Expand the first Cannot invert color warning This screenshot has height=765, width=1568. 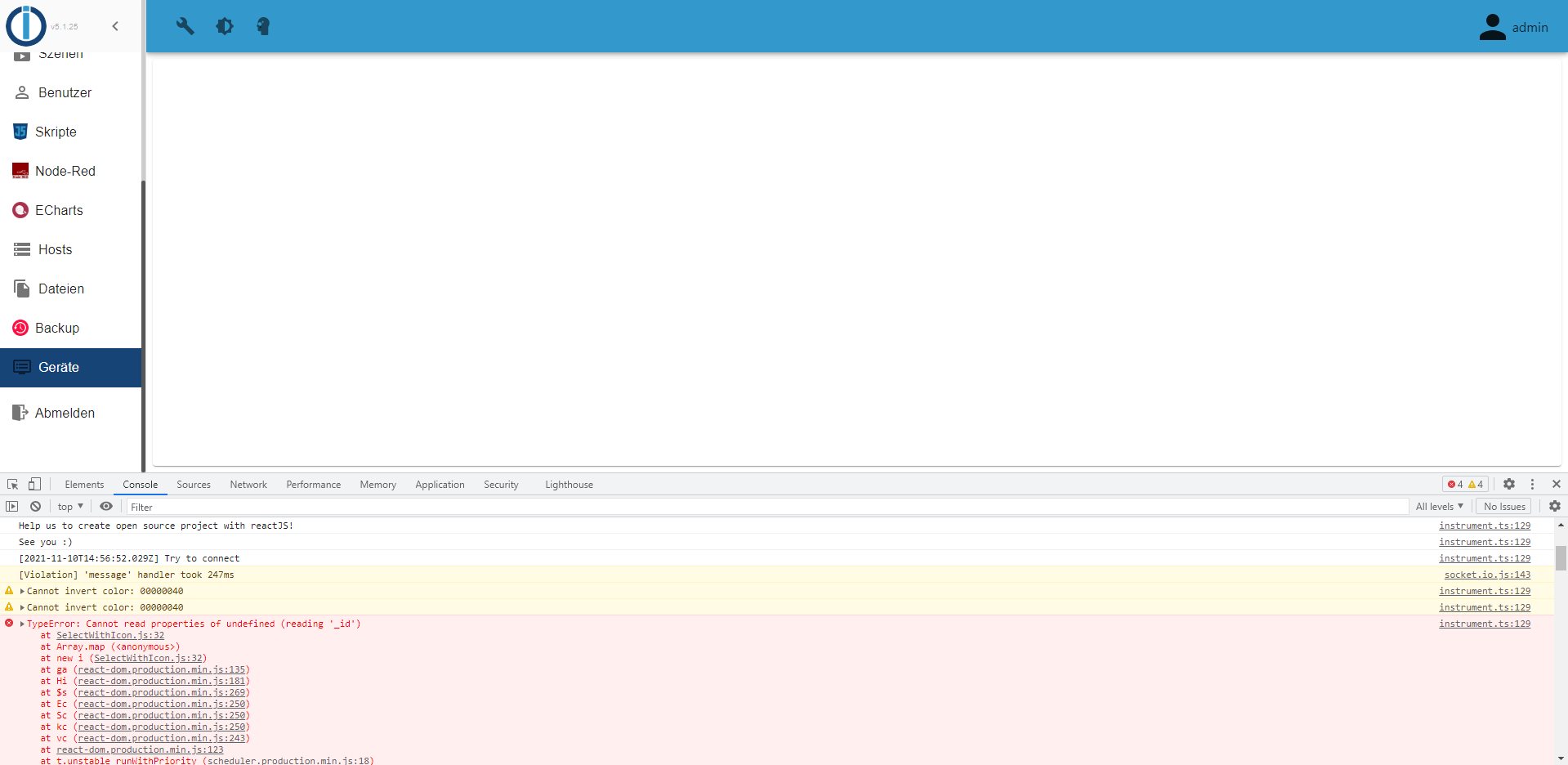(x=22, y=591)
